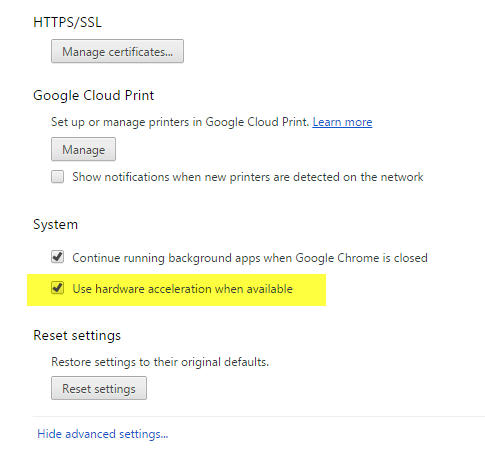
Task: Click the Reset settings section heading
Action: tap(77, 335)
